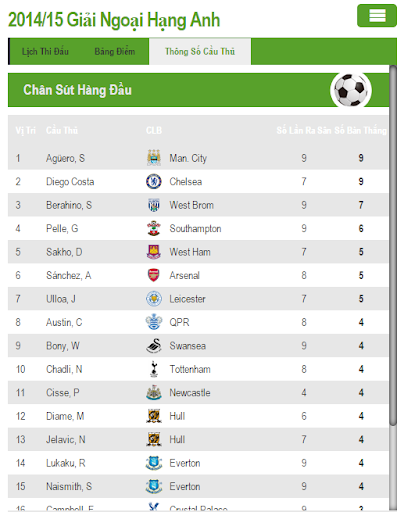Click the Southampton team name

(195, 229)
